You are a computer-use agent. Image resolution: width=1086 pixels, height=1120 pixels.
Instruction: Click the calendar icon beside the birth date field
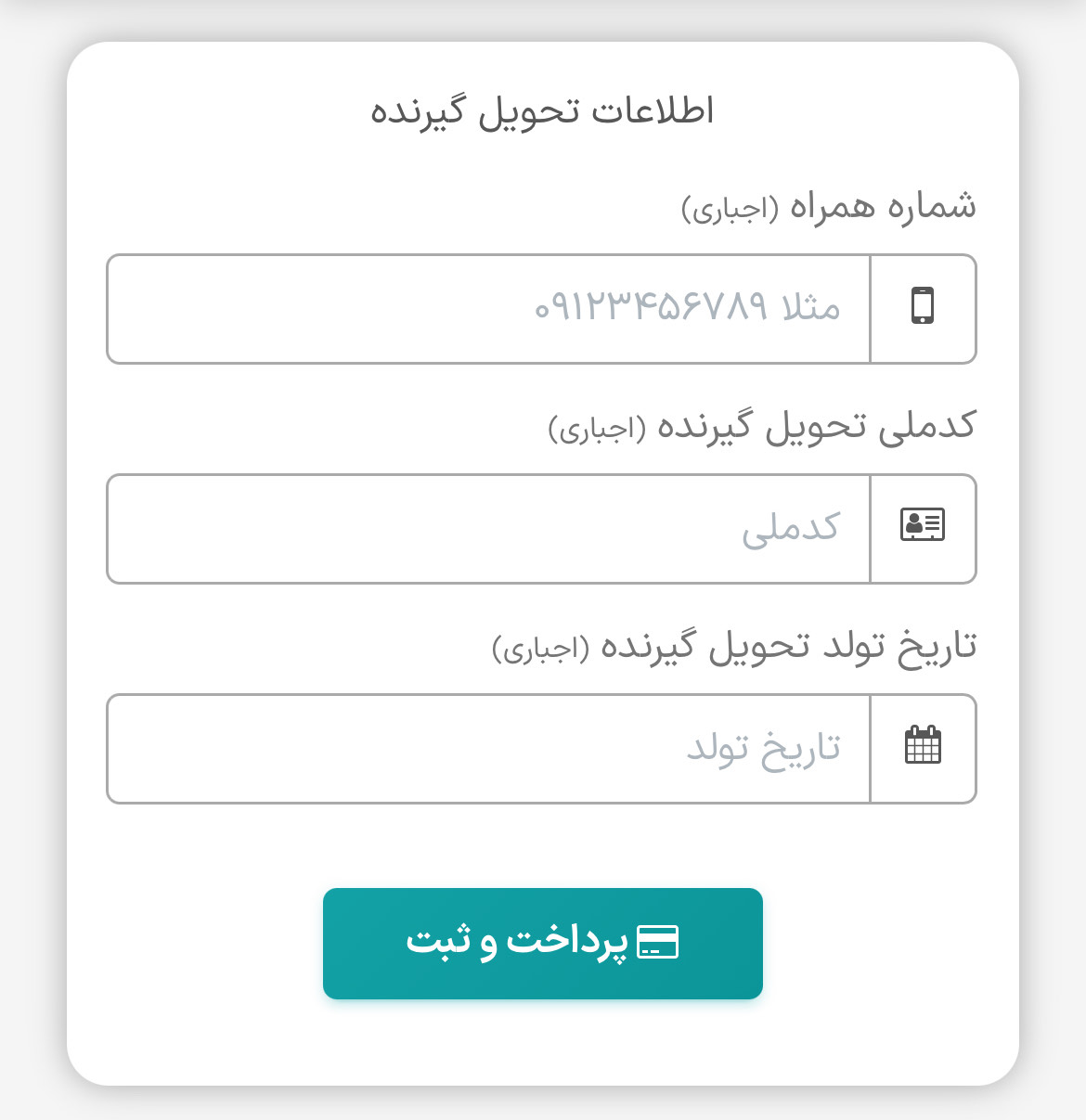[x=924, y=747]
